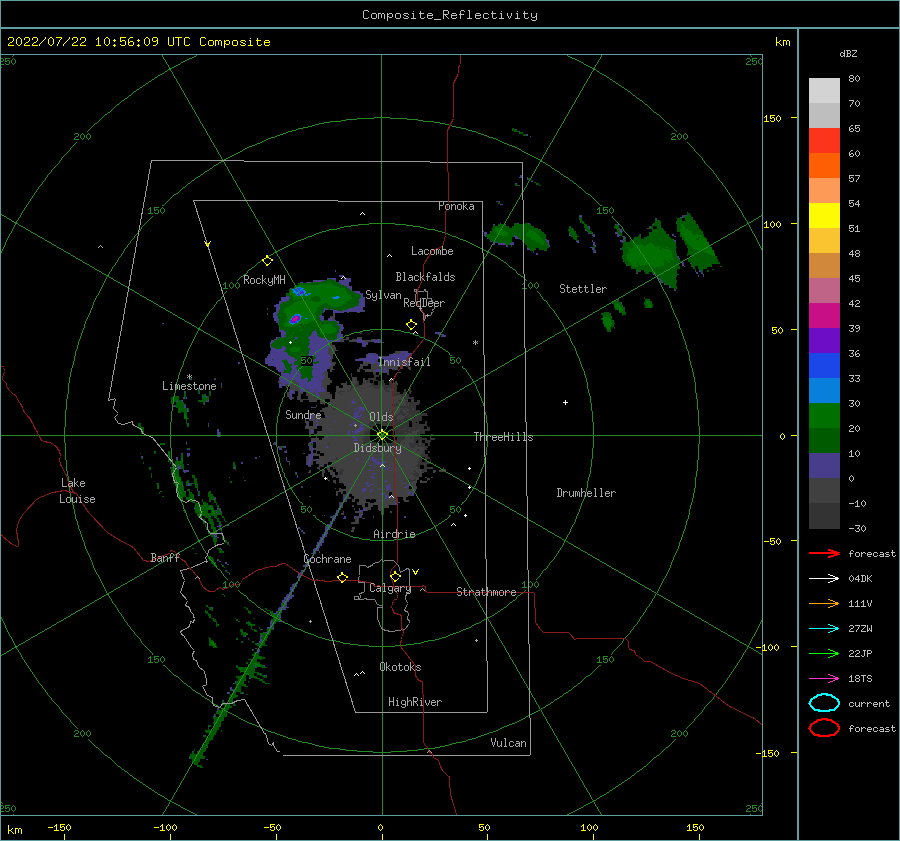Click the cyan current ellipse icon
This screenshot has width=900, height=841.
[824, 703]
